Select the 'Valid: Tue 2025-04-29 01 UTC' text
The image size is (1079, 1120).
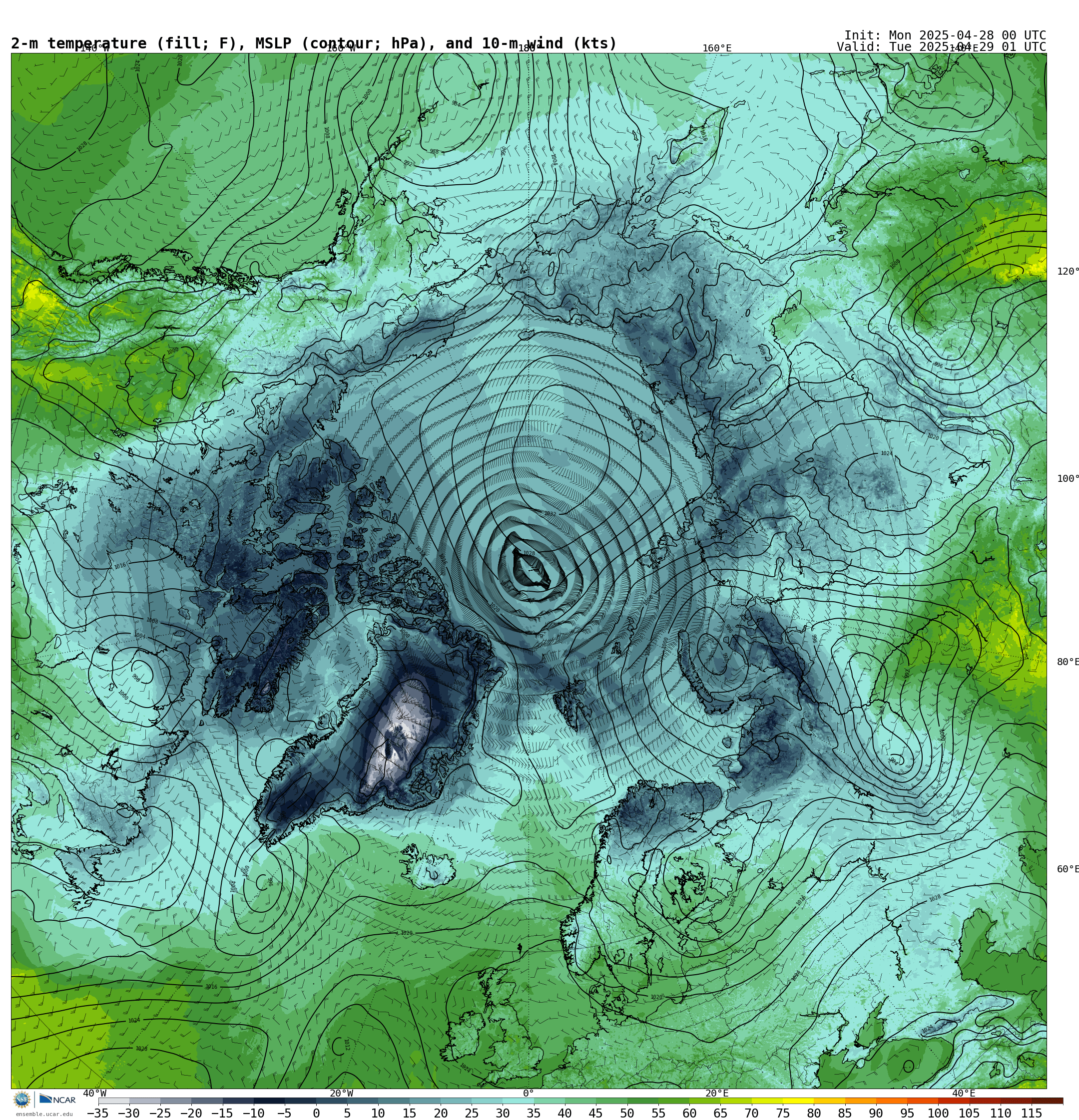coord(941,47)
